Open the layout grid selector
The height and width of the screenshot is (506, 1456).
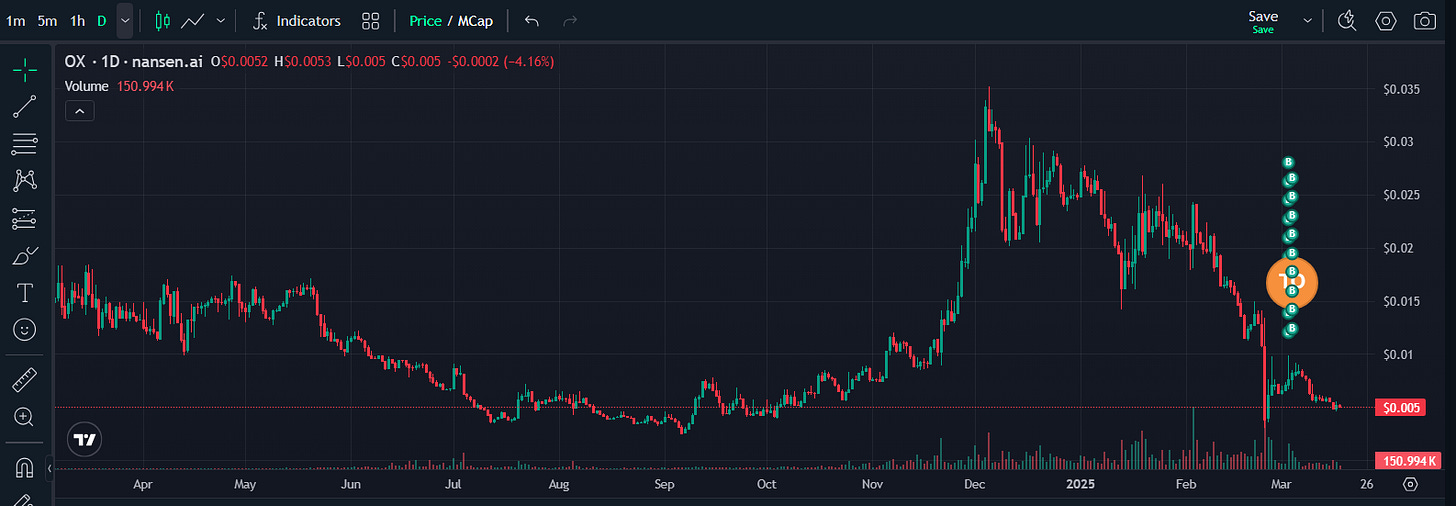point(371,20)
